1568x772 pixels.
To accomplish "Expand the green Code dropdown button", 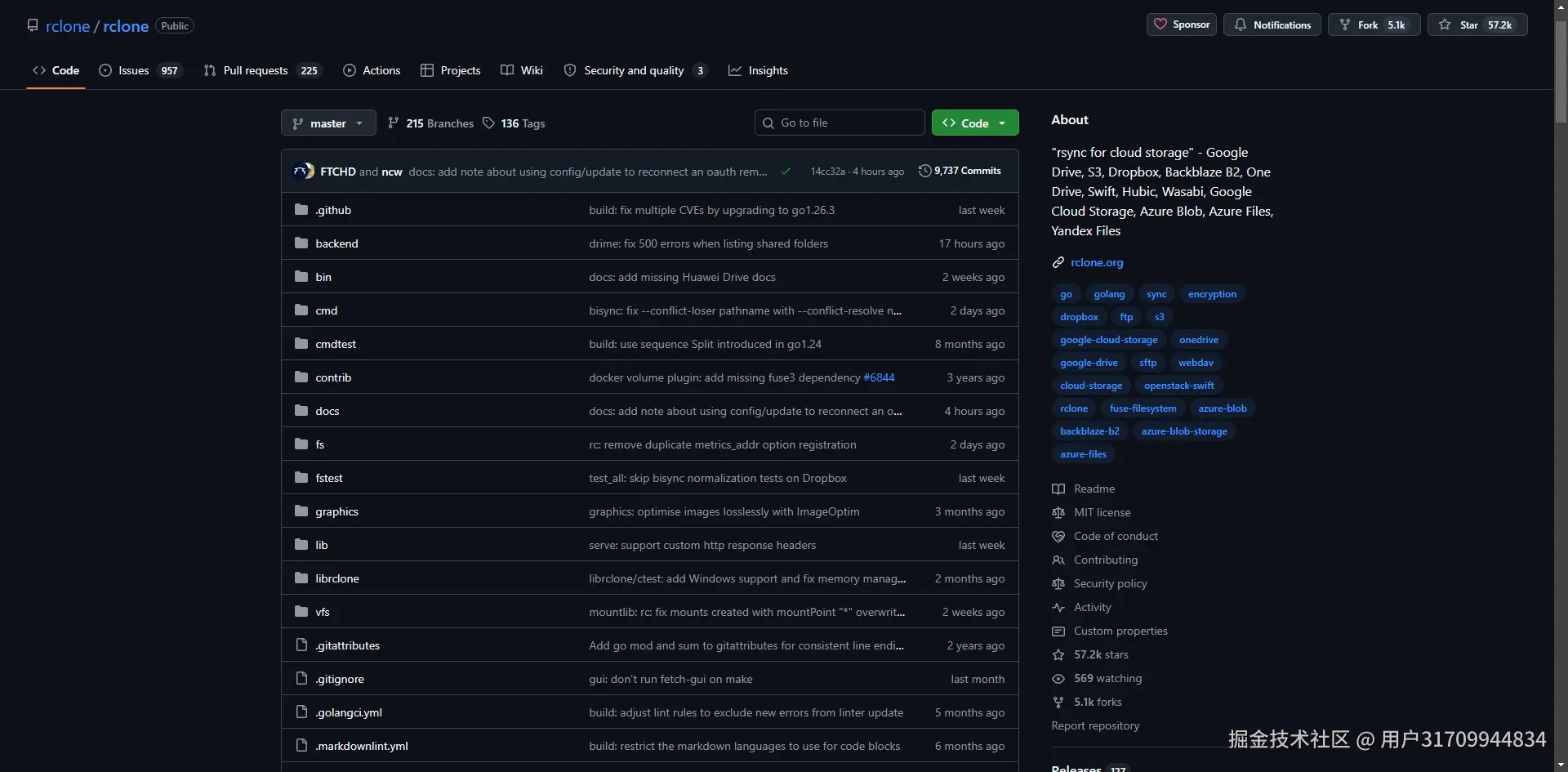I will point(975,123).
